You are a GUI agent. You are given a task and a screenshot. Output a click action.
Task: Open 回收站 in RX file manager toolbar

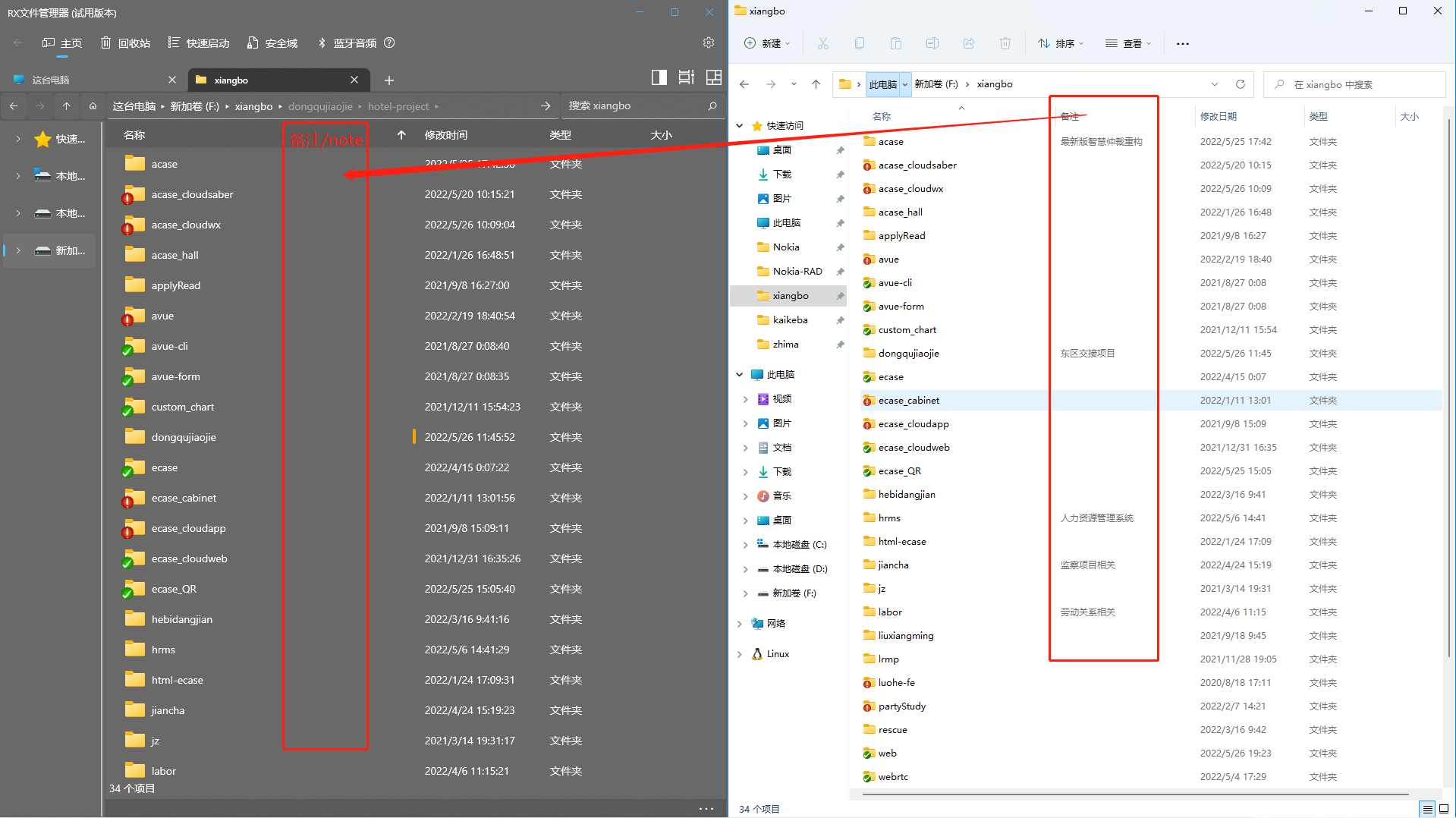click(126, 43)
